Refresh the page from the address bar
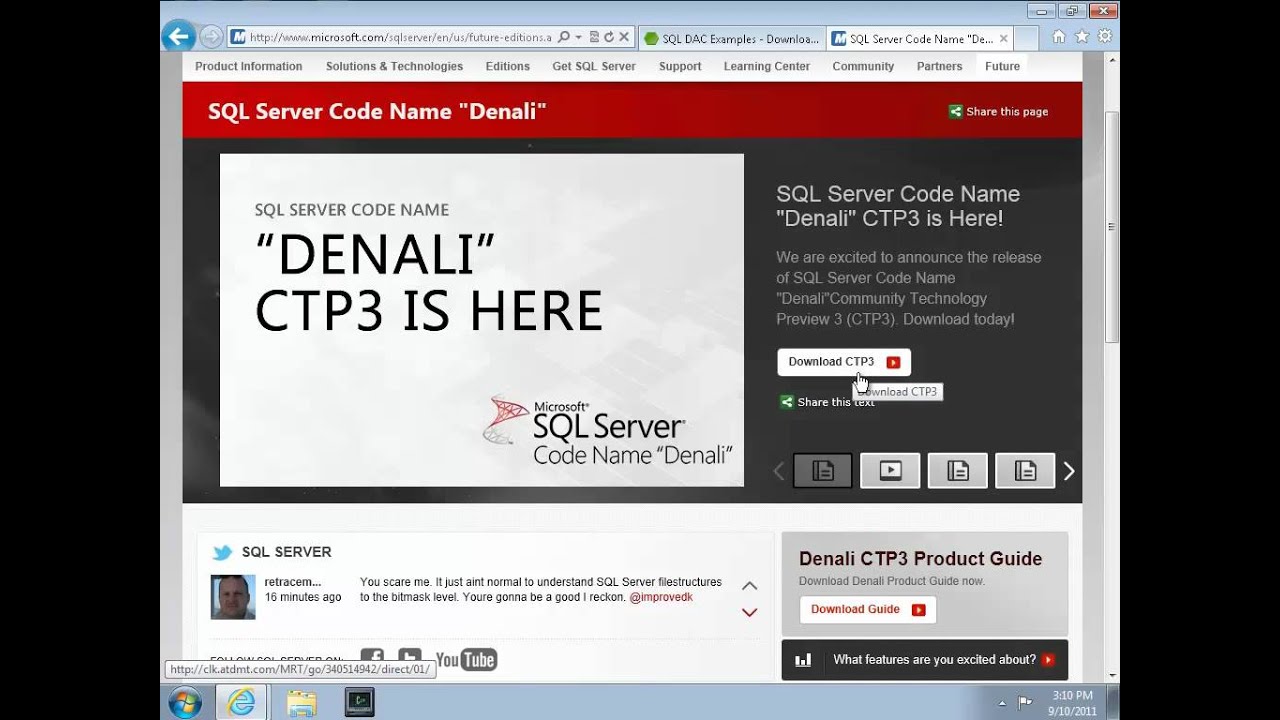This screenshot has width=1280, height=720. tap(609, 38)
